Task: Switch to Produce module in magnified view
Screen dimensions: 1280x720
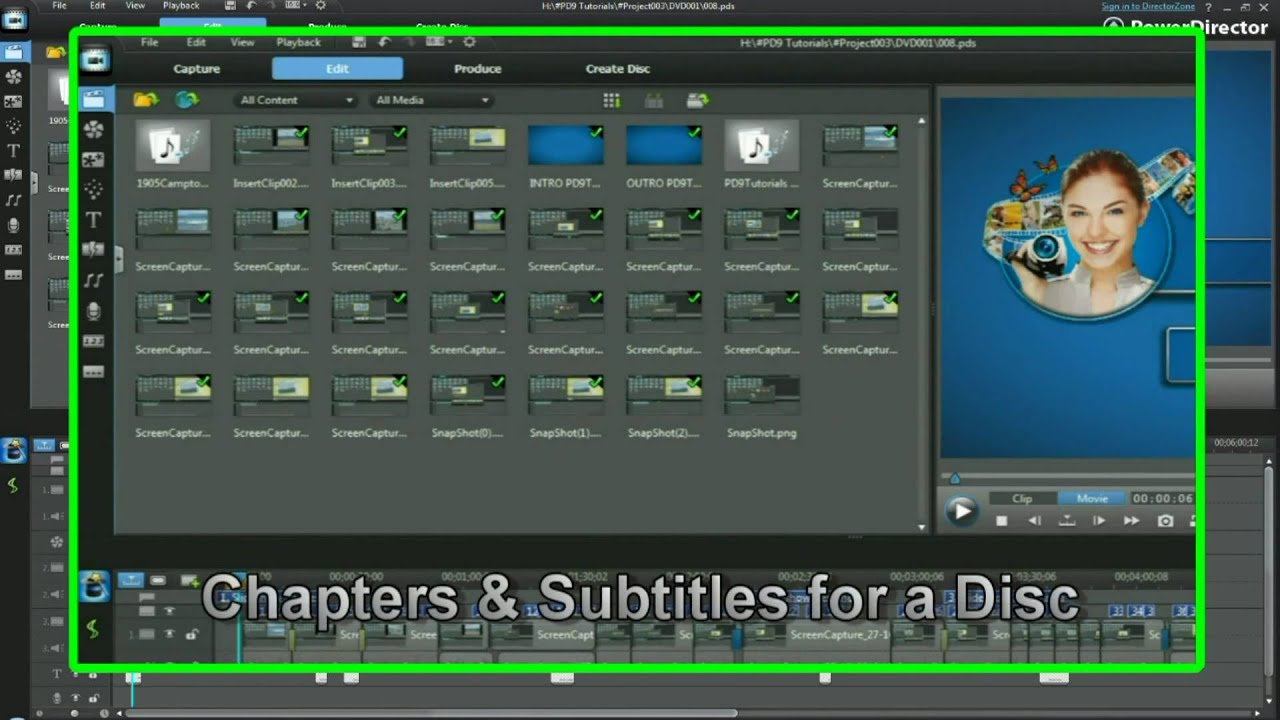Action: pos(478,69)
